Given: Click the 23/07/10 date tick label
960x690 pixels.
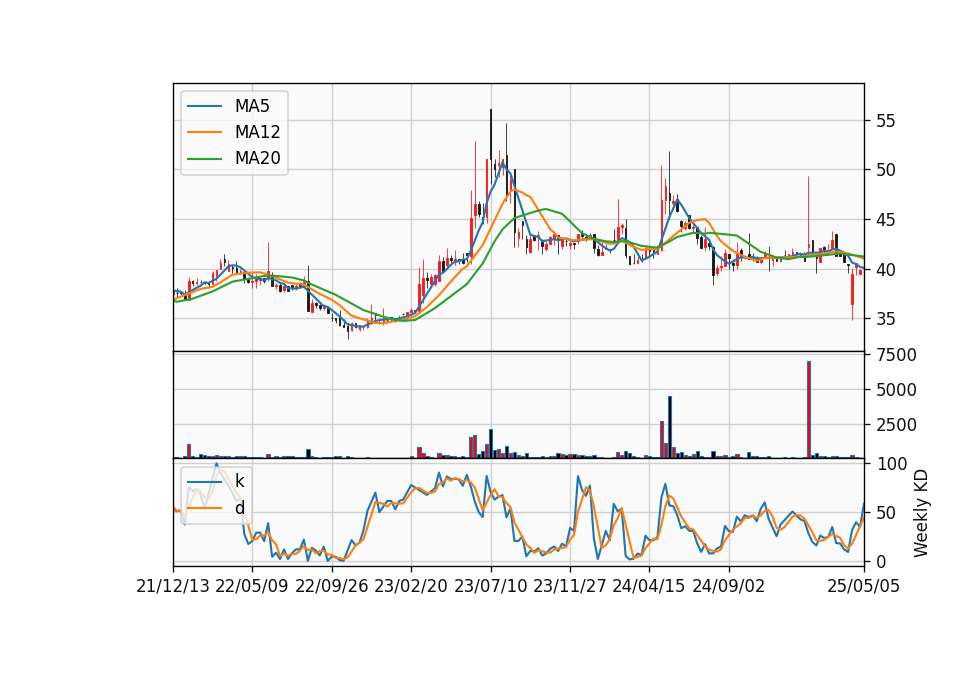Looking at the screenshot, I should pos(490,586).
